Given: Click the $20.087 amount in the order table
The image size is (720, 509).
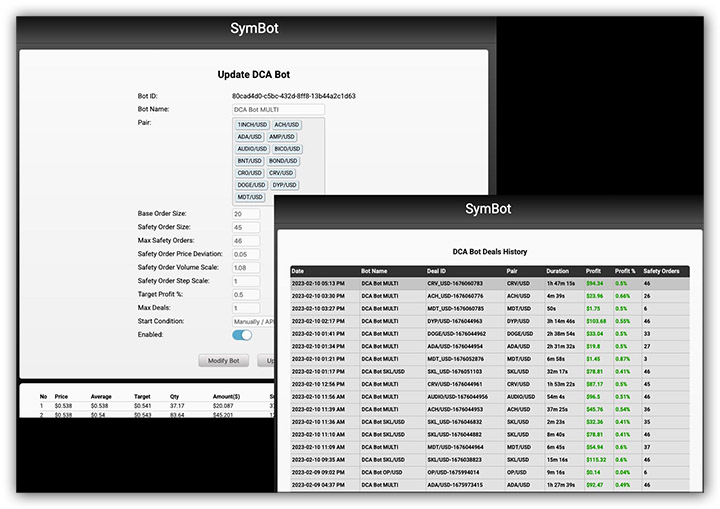Looking at the screenshot, I should (223, 406).
